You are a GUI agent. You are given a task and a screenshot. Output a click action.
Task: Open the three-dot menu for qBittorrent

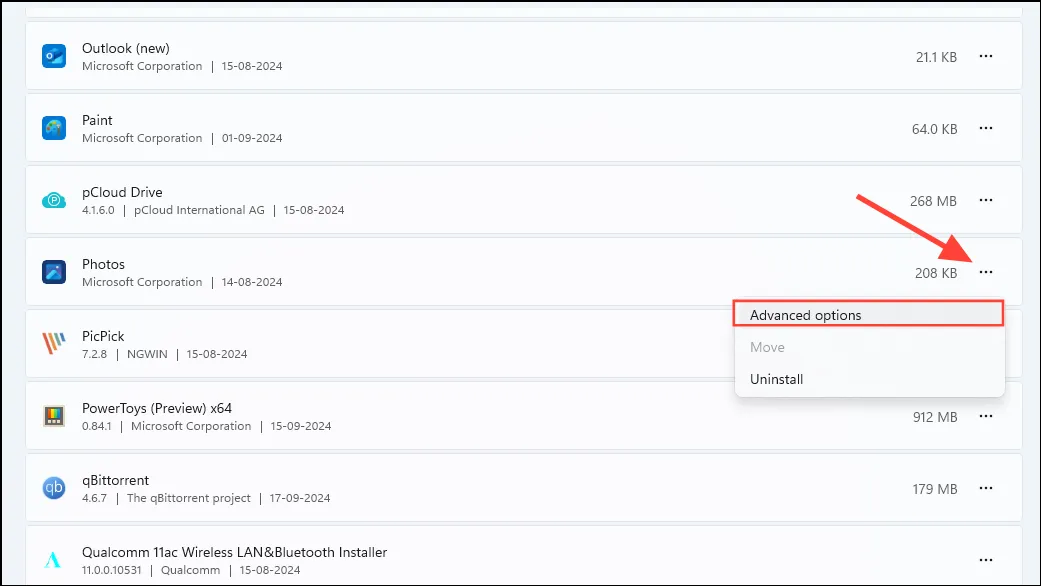pos(986,488)
